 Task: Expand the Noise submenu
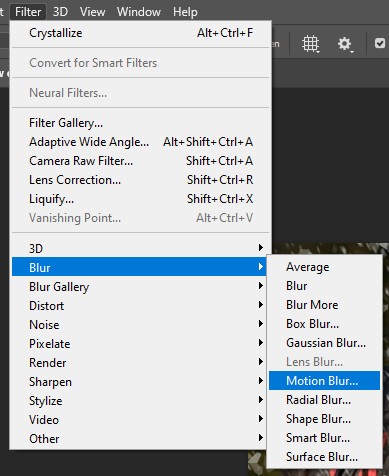point(140,324)
